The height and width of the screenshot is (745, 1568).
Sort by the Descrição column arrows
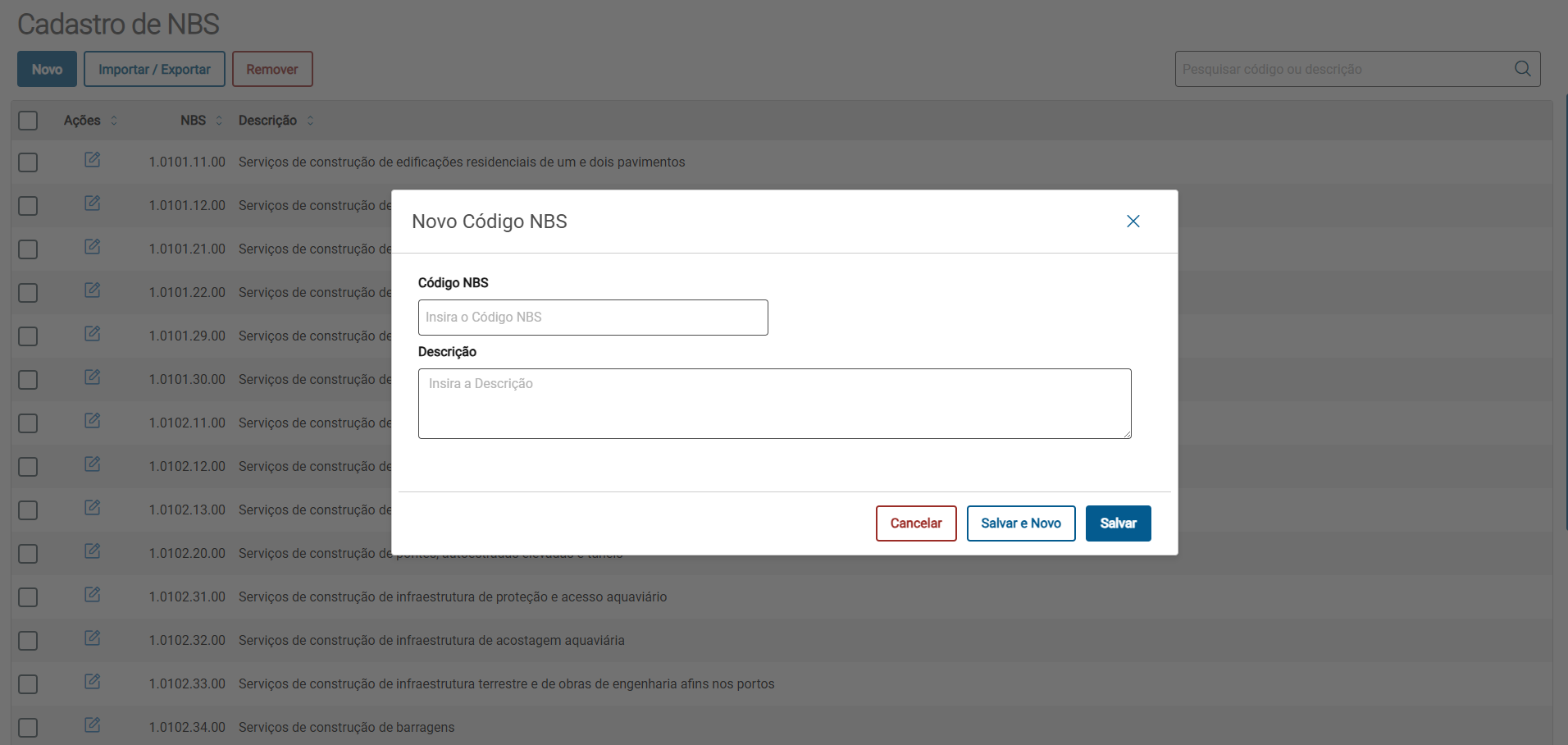click(x=310, y=121)
